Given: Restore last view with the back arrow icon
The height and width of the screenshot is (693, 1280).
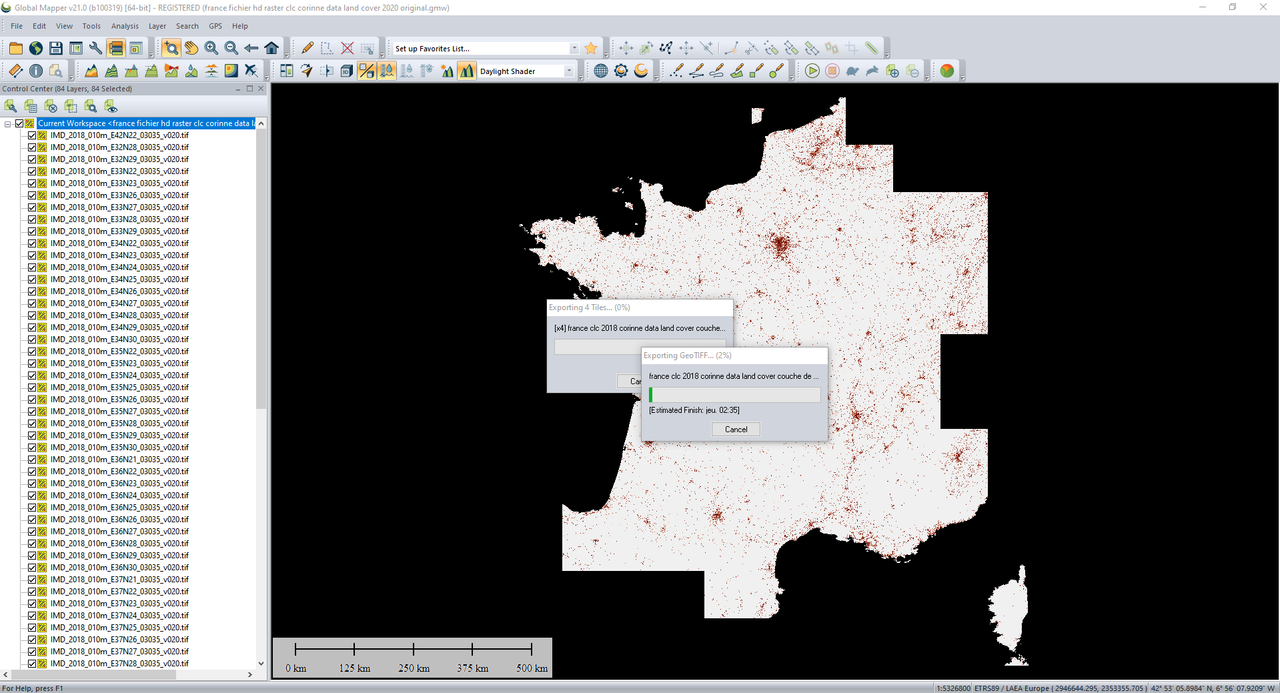Looking at the screenshot, I should tap(251, 48).
